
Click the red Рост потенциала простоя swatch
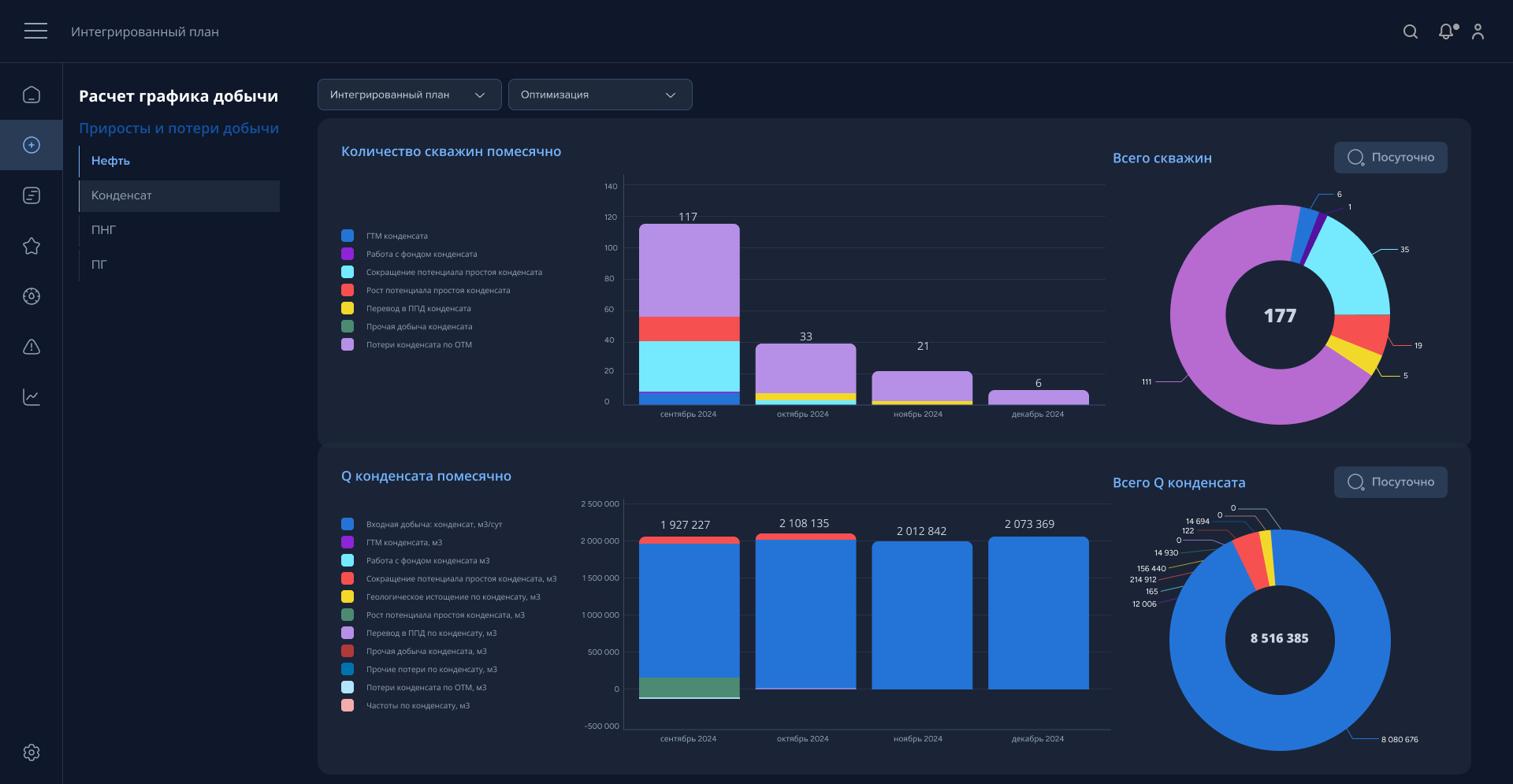[x=348, y=290]
